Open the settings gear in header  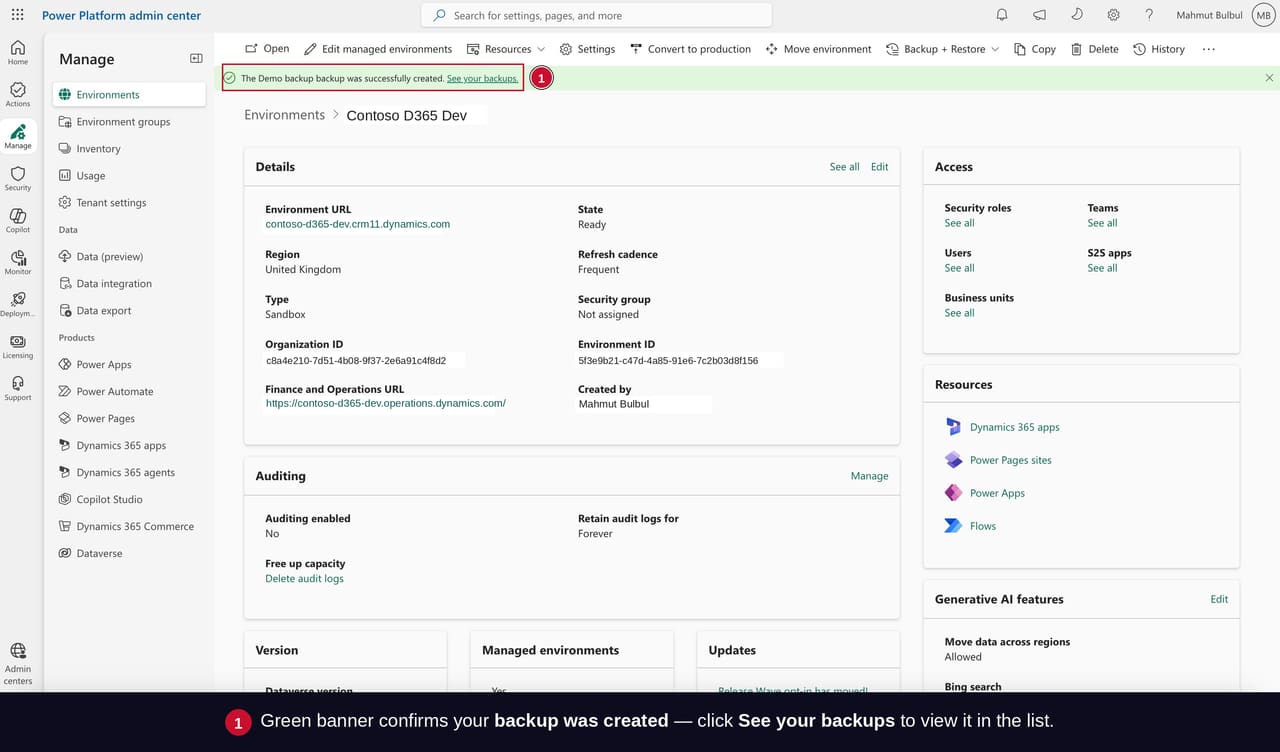pos(1113,15)
